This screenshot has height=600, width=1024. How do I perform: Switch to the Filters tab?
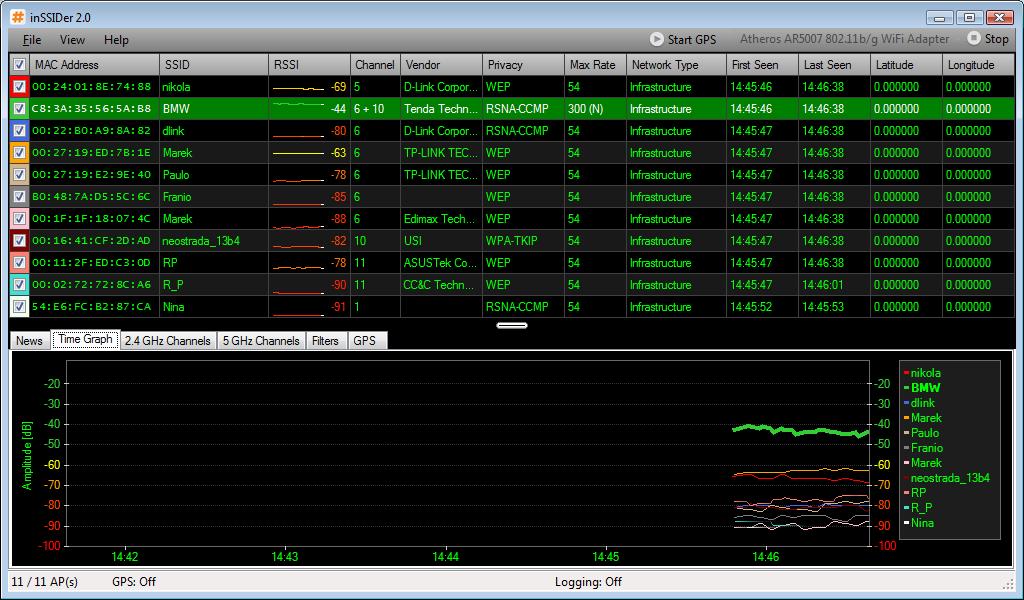[325, 341]
